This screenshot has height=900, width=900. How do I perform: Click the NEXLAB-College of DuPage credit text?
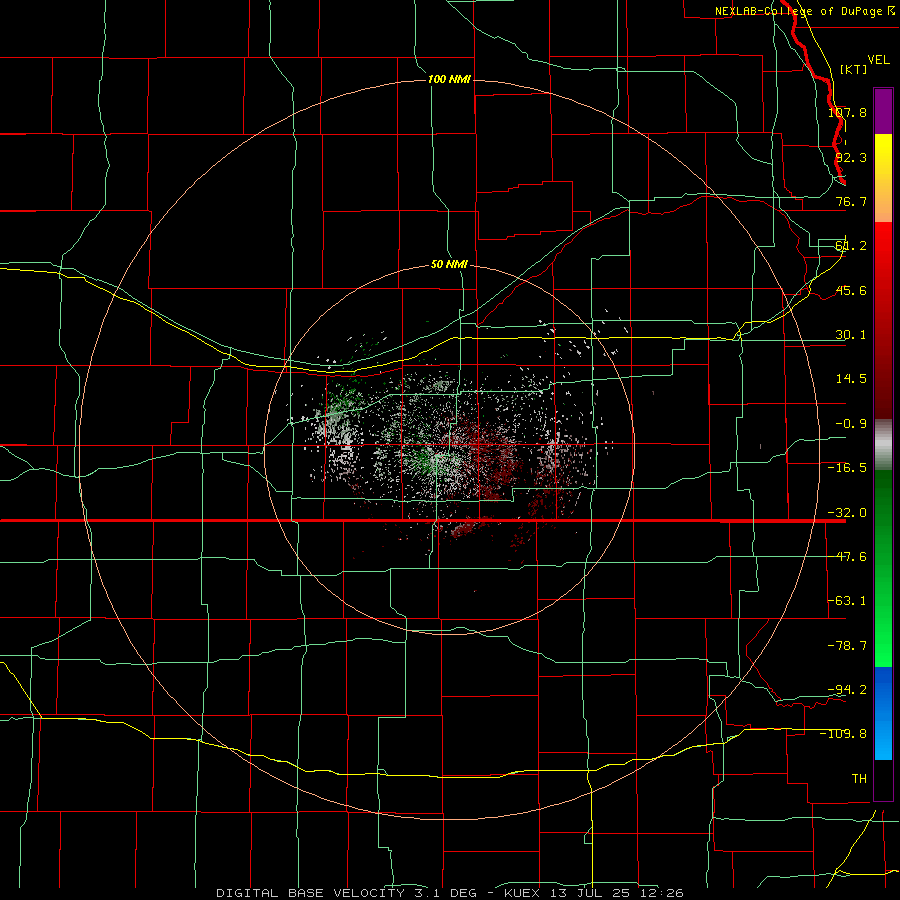[799, 11]
